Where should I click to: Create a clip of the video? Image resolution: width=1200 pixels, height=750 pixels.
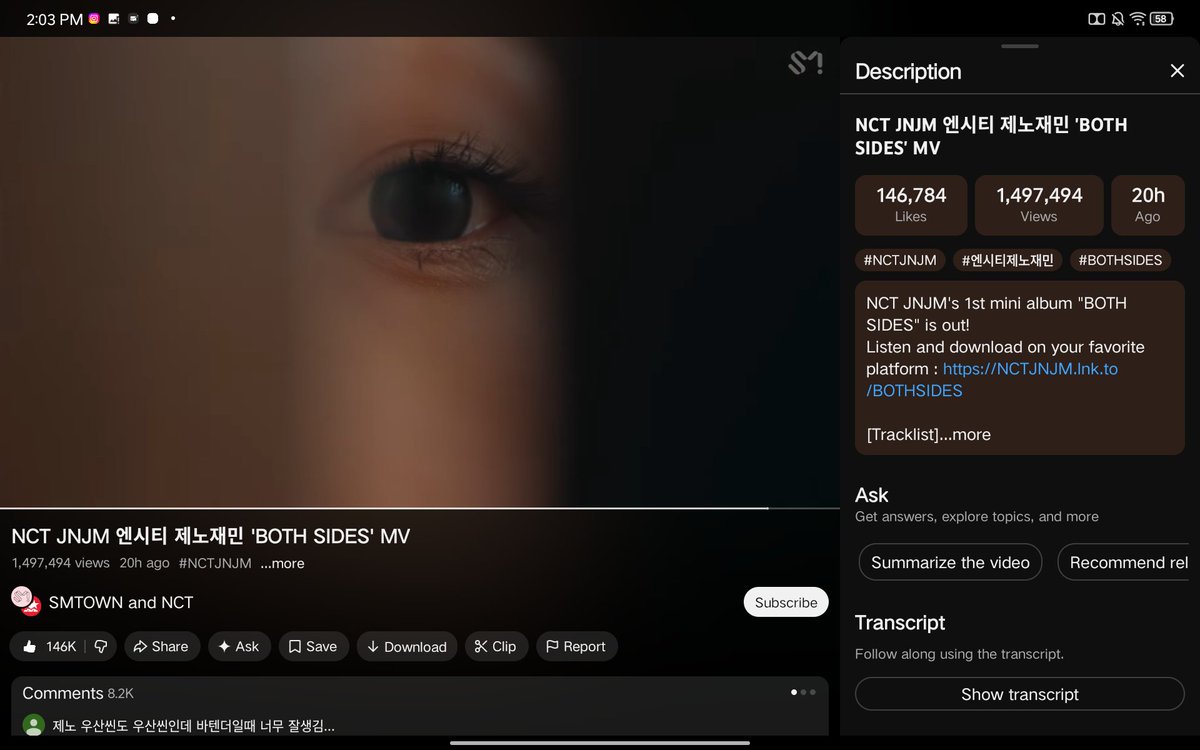[496, 647]
